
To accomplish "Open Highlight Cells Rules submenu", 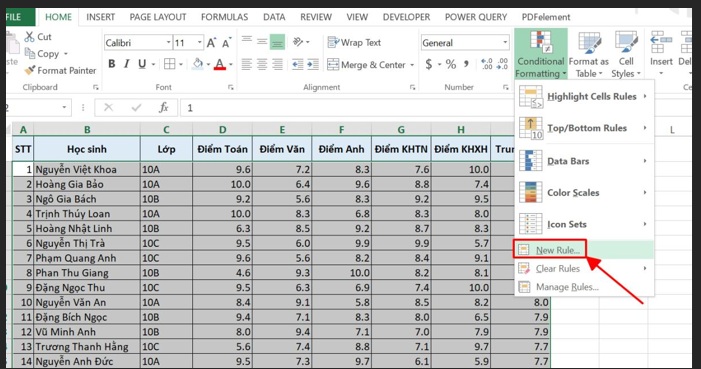I will pos(584,97).
